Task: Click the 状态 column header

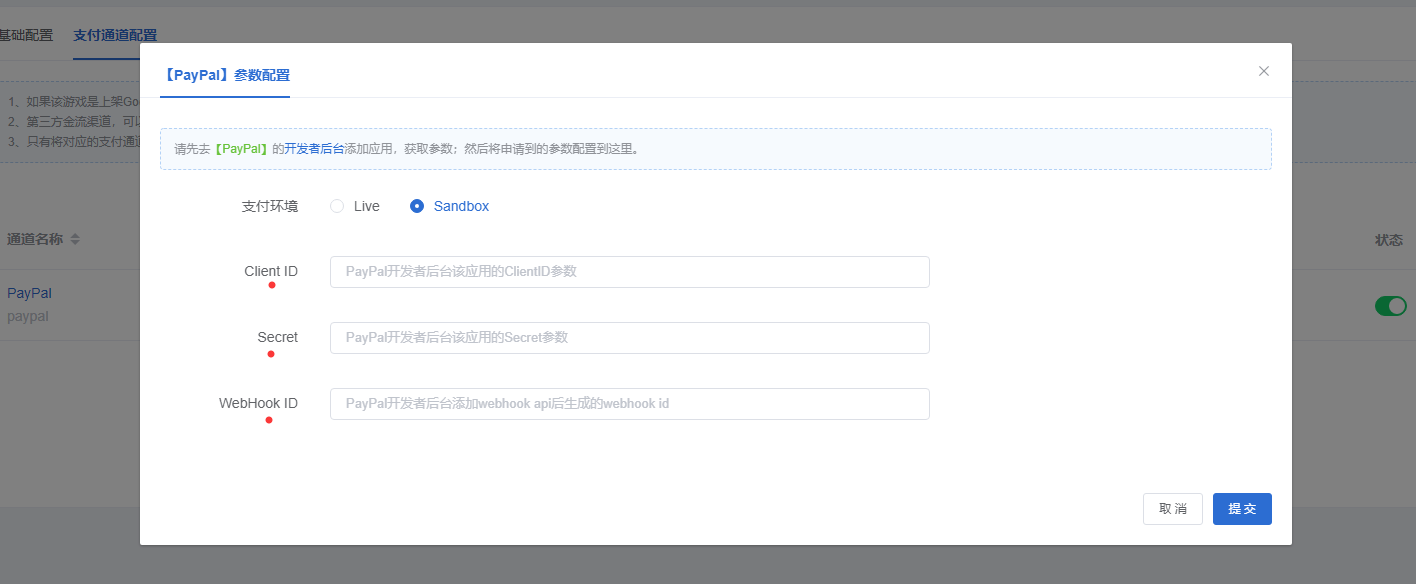Action: [1388, 240]
